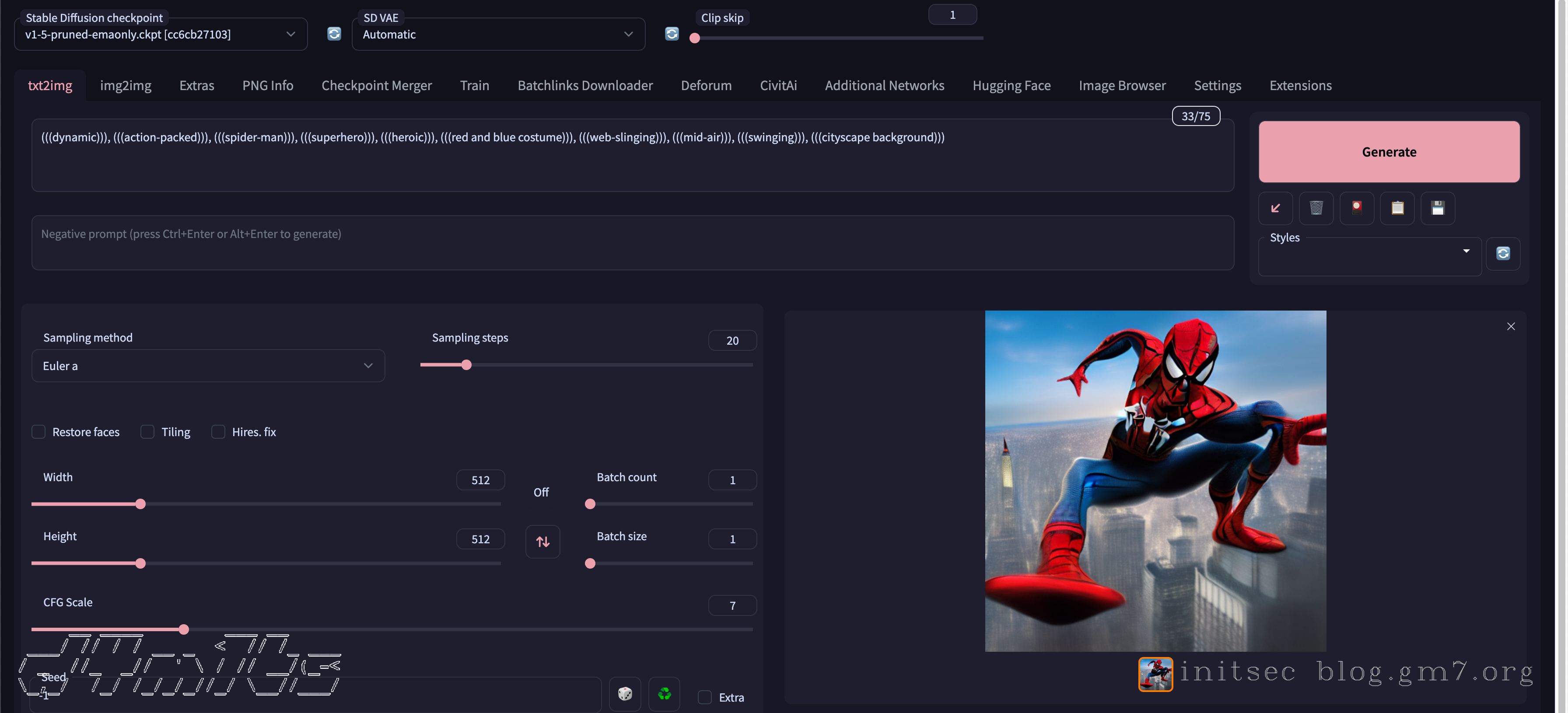Image resolution: width=1568 pixels, height=713 pixels.
Task: Click the arrow icon to read last generation parameters
Action: click(1275, 208)
